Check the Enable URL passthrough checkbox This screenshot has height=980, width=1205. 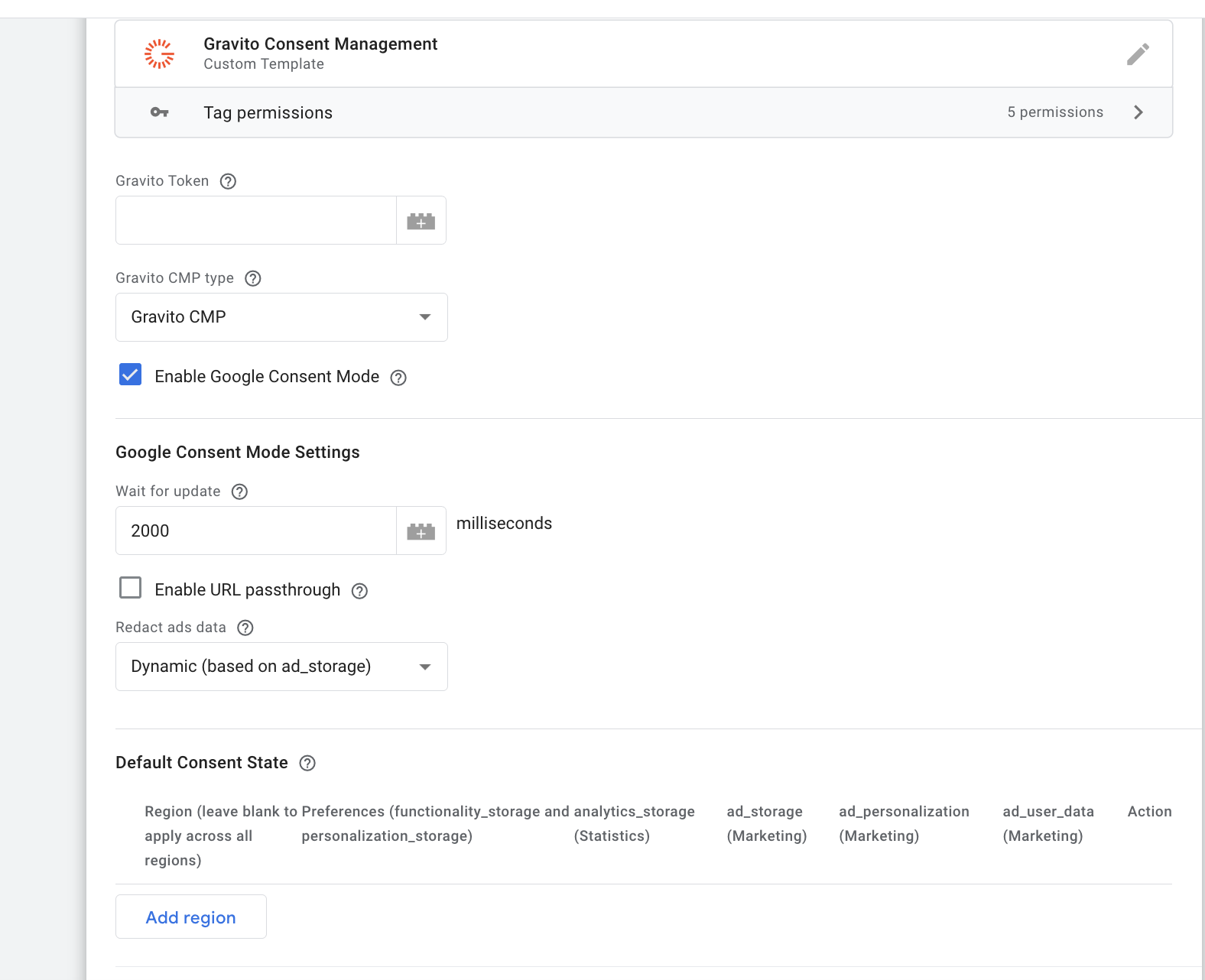131,588
